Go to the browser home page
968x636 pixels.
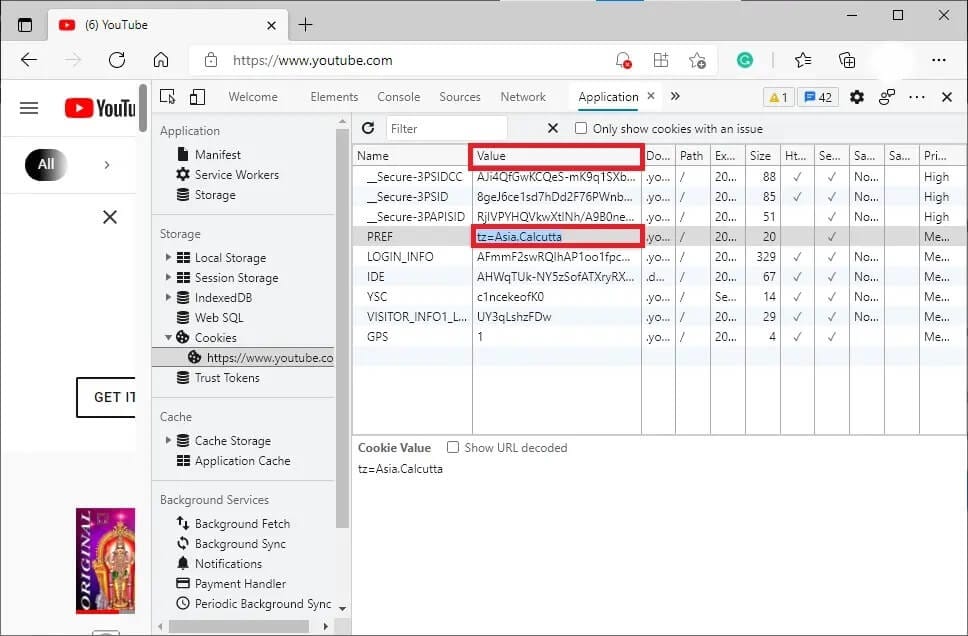point(161,60)
